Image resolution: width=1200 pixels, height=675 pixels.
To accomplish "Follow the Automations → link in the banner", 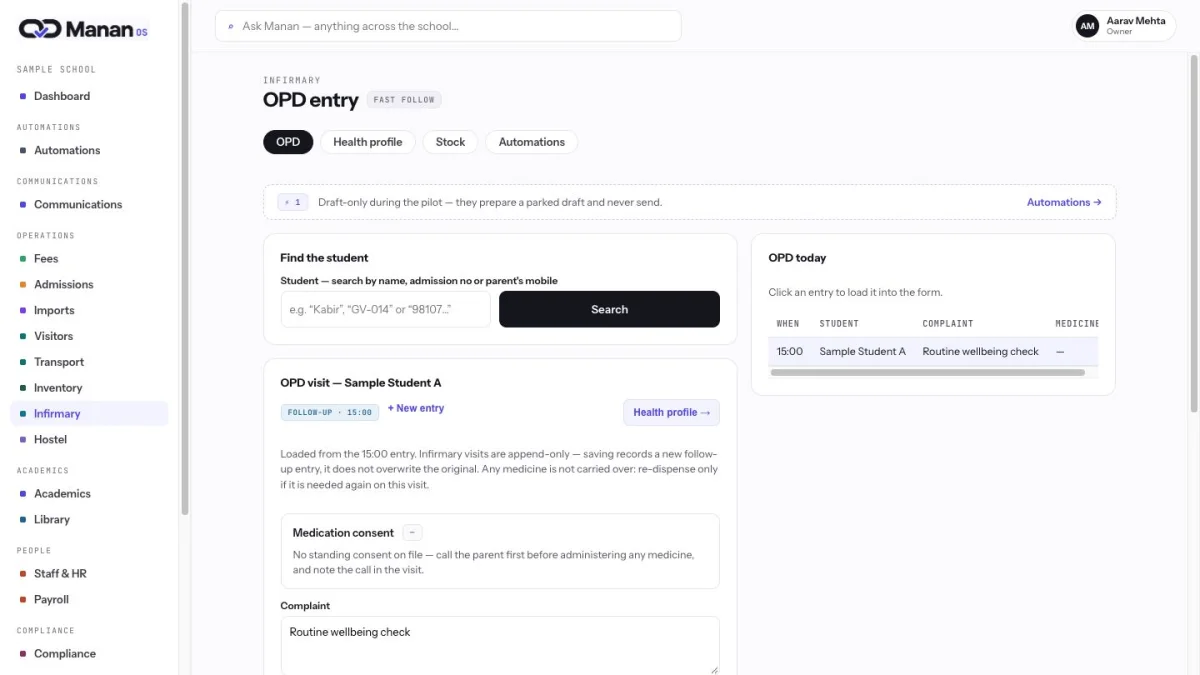I will (1064, 202).
